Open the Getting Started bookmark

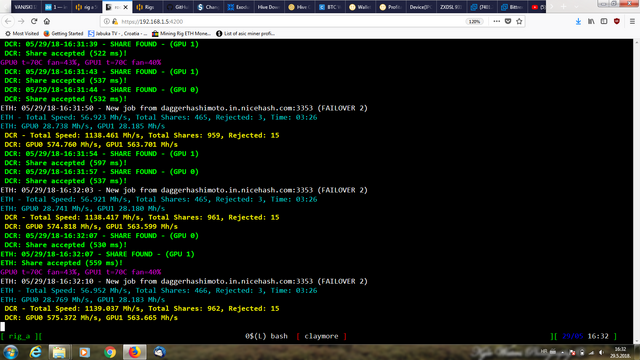(x=63, y=33)
